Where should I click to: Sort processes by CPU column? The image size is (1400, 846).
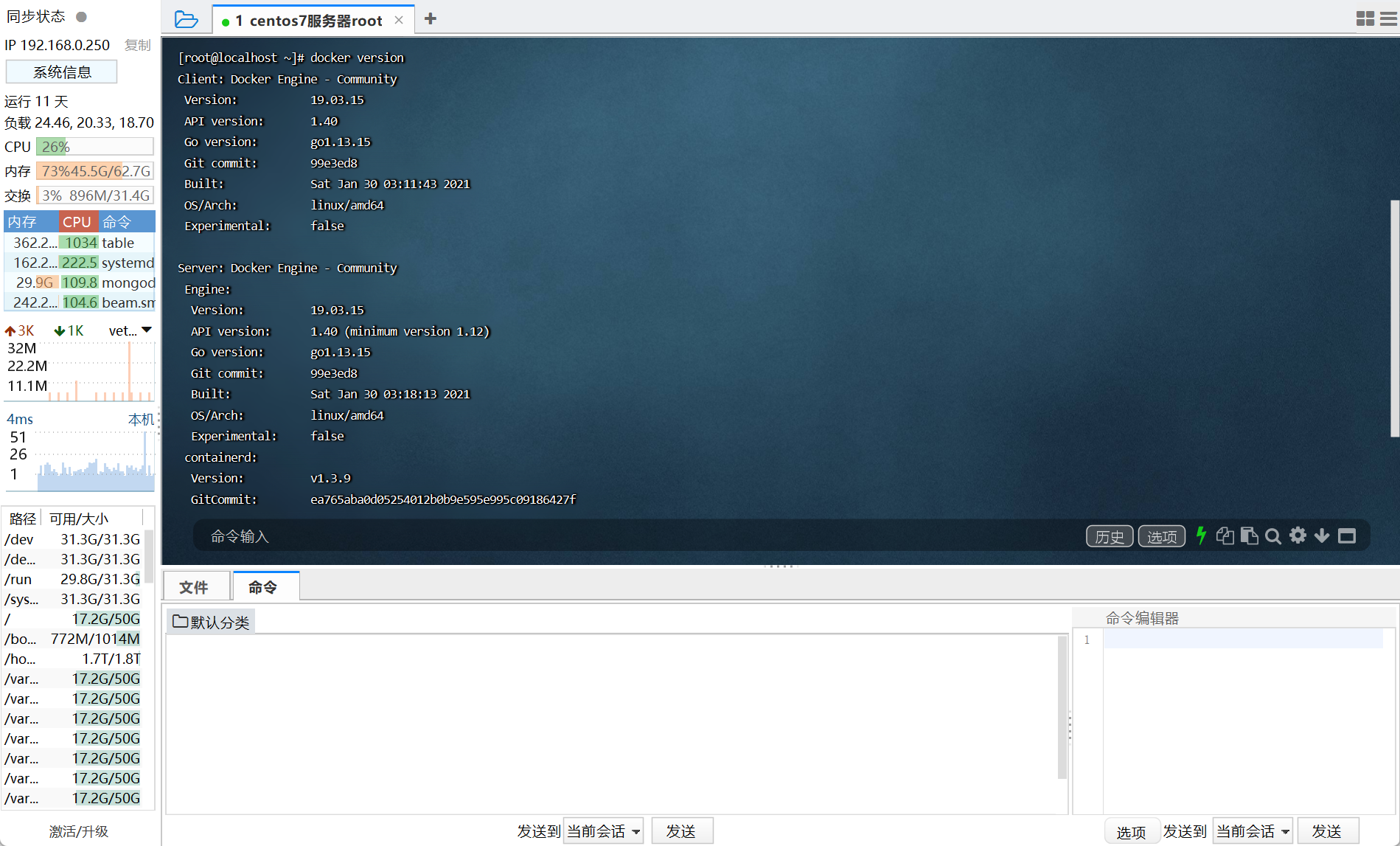coord(77,222)
